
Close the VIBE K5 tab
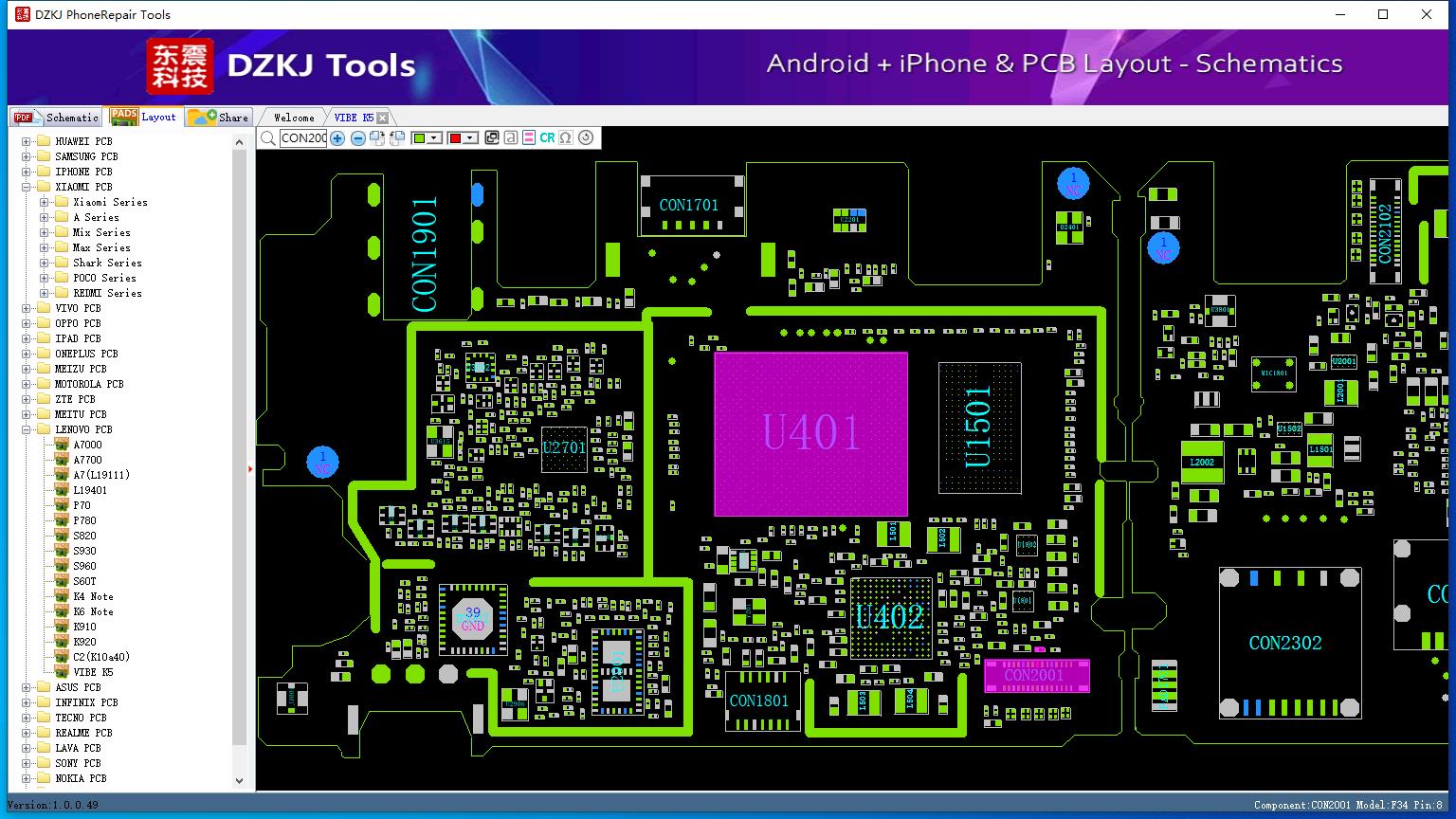point(382,118)
